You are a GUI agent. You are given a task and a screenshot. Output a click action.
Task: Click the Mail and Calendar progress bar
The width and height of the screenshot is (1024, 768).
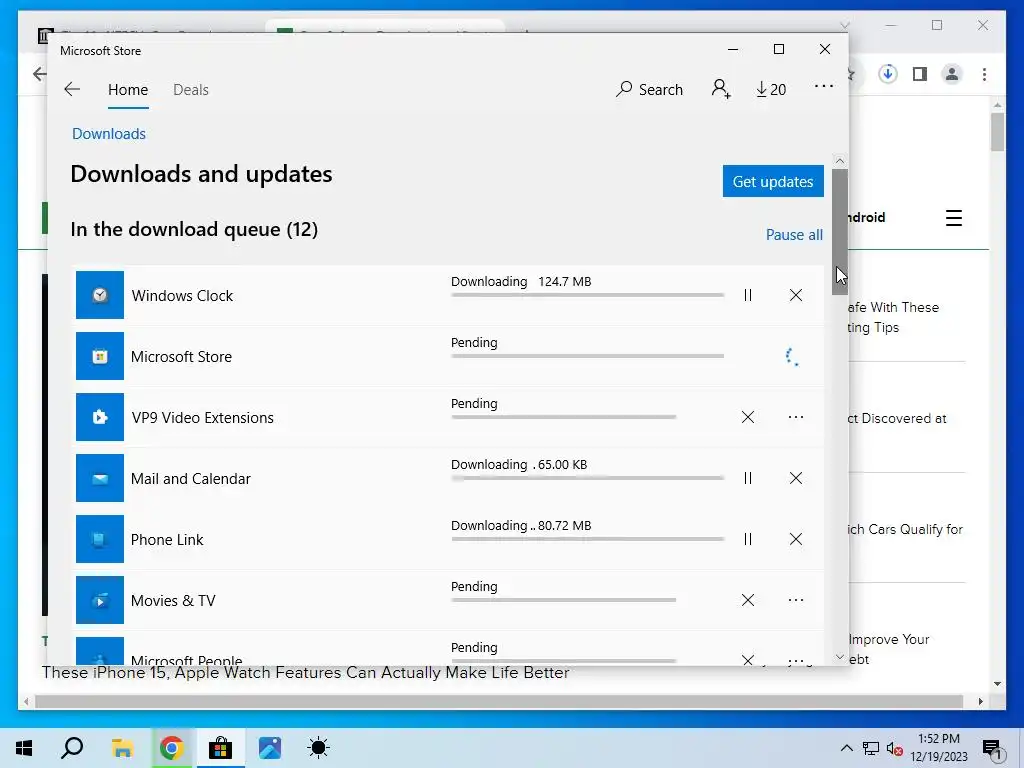coord(587,478)
